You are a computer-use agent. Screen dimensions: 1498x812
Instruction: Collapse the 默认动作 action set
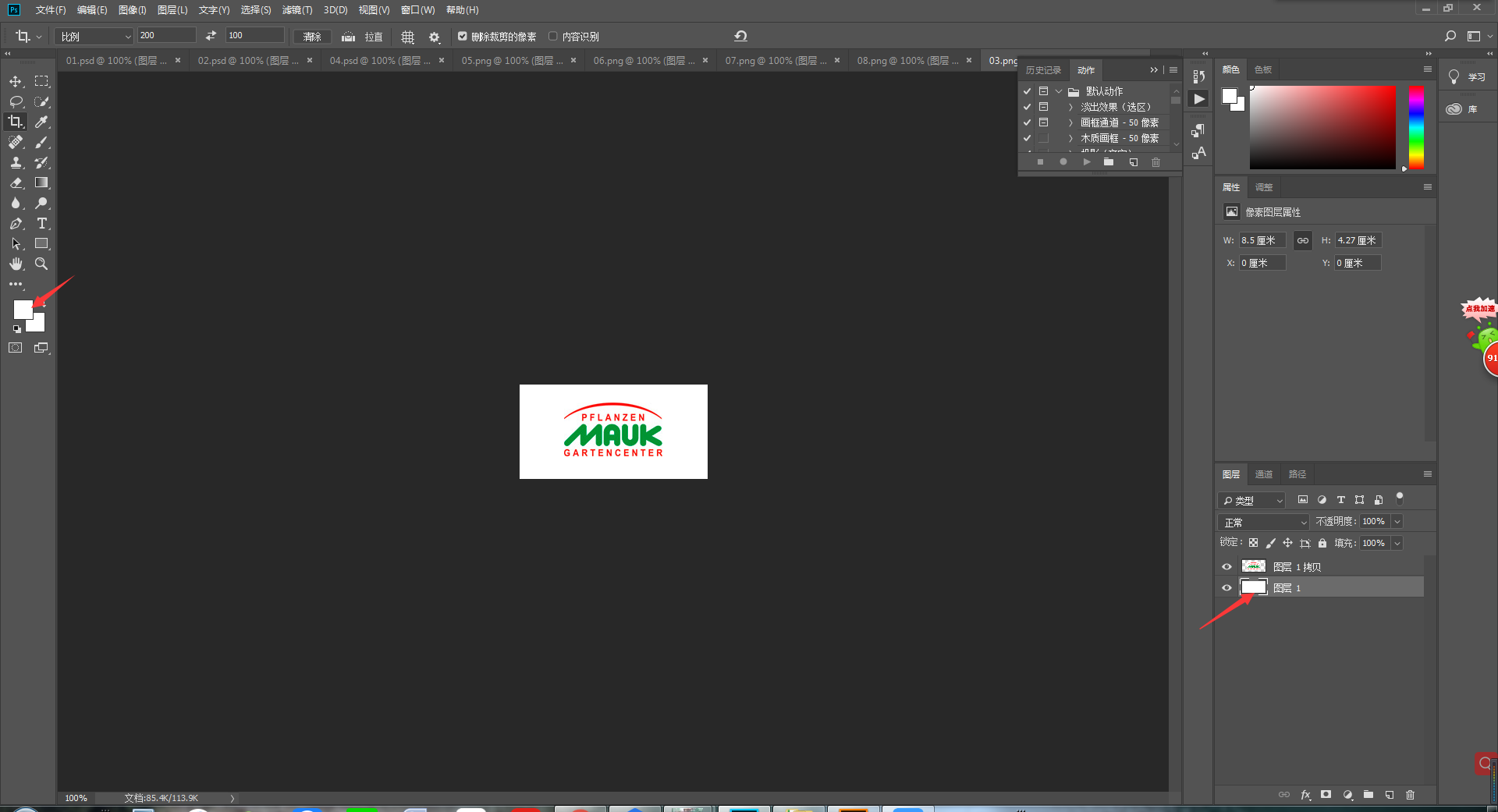pyautogui.click(x=1059, y=91)
